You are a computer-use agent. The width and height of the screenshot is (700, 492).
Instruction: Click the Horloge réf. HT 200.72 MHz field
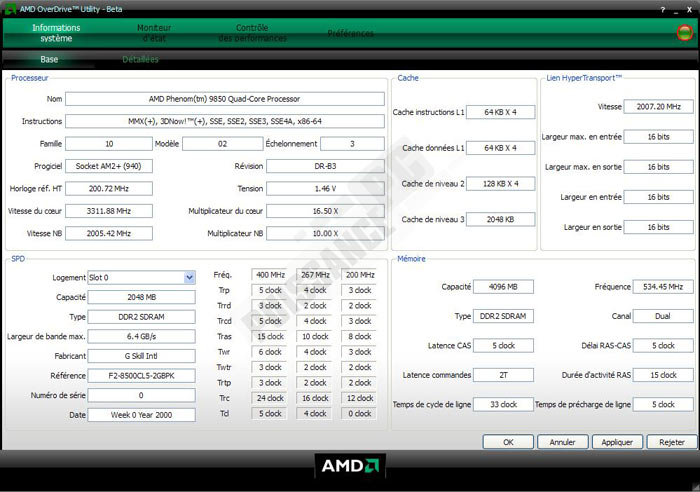(x=109, y=188)
